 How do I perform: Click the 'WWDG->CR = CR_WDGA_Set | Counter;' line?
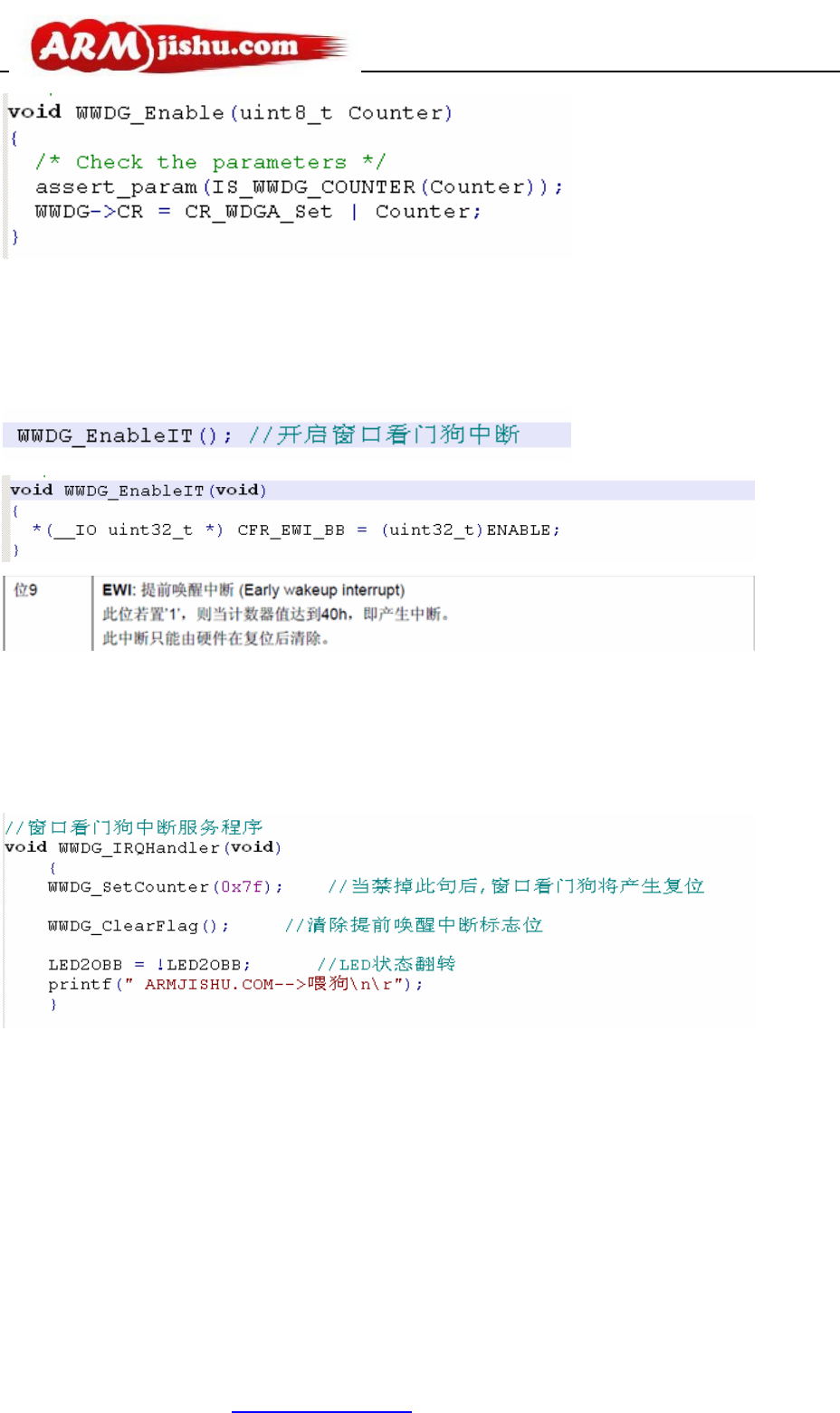click(258, 212)
